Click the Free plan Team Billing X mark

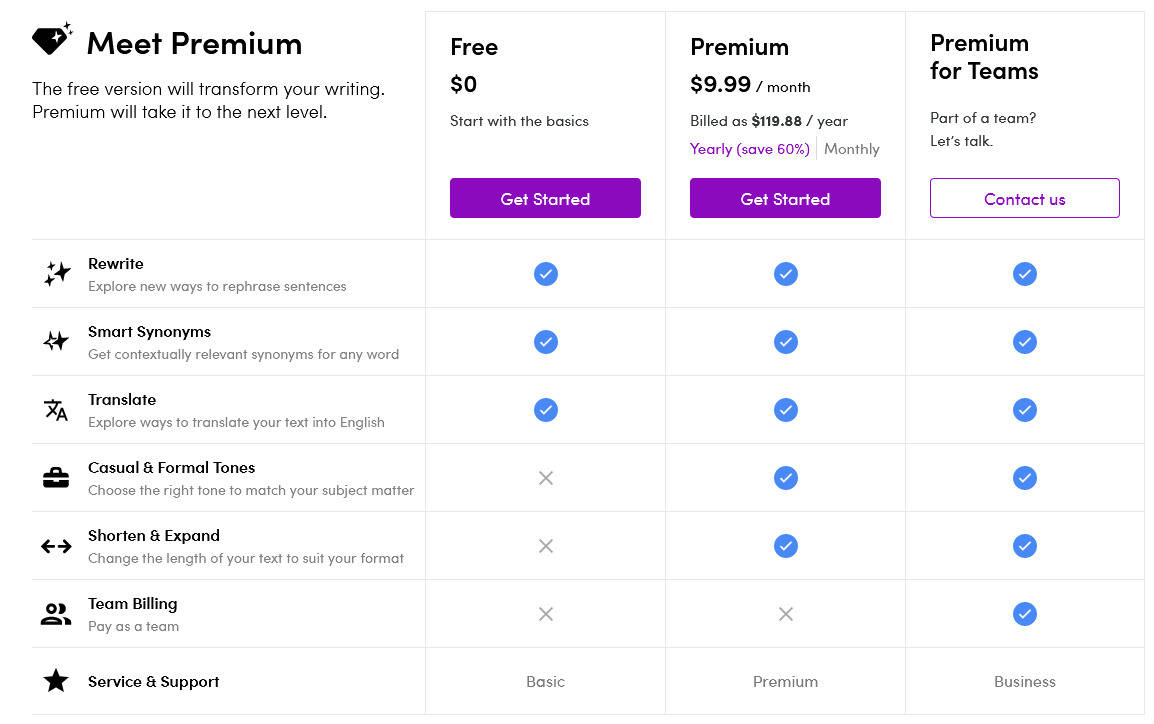pos(545,614)
